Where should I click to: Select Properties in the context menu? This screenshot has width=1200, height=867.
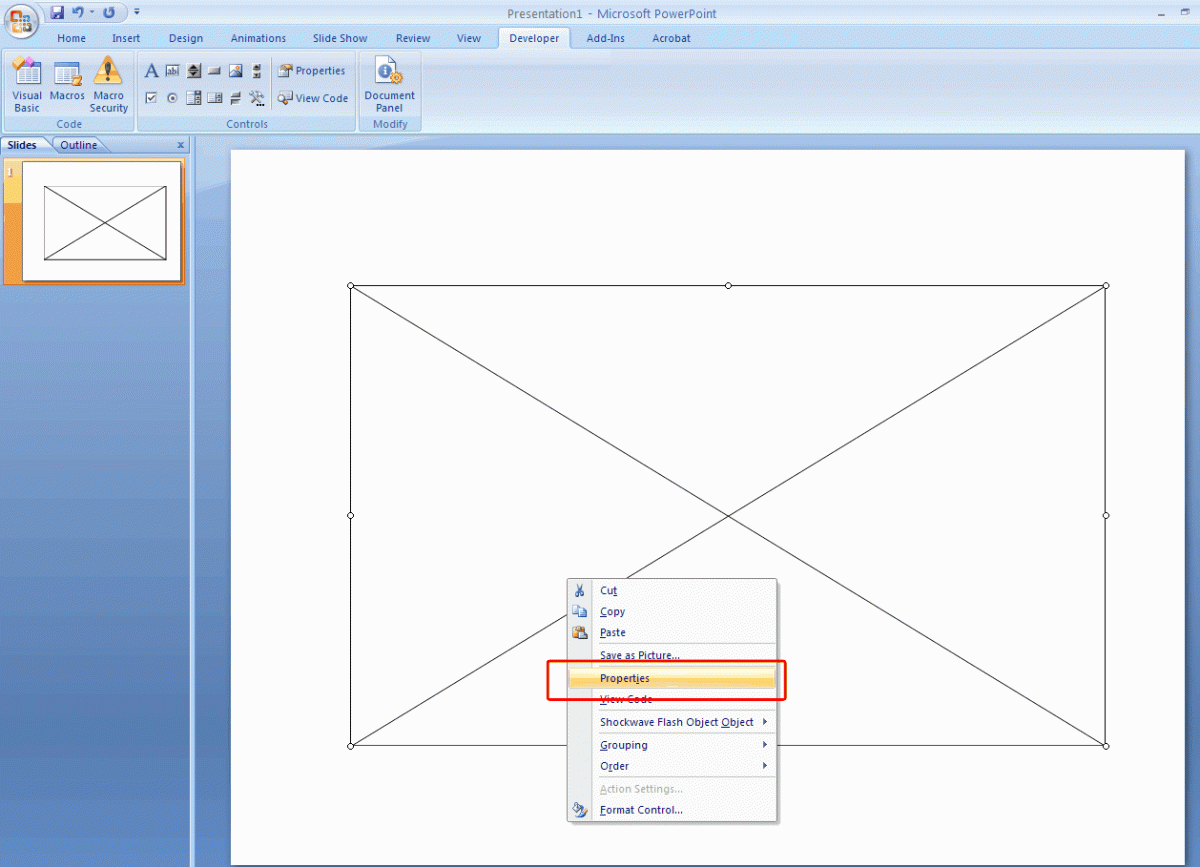(623, 677)
